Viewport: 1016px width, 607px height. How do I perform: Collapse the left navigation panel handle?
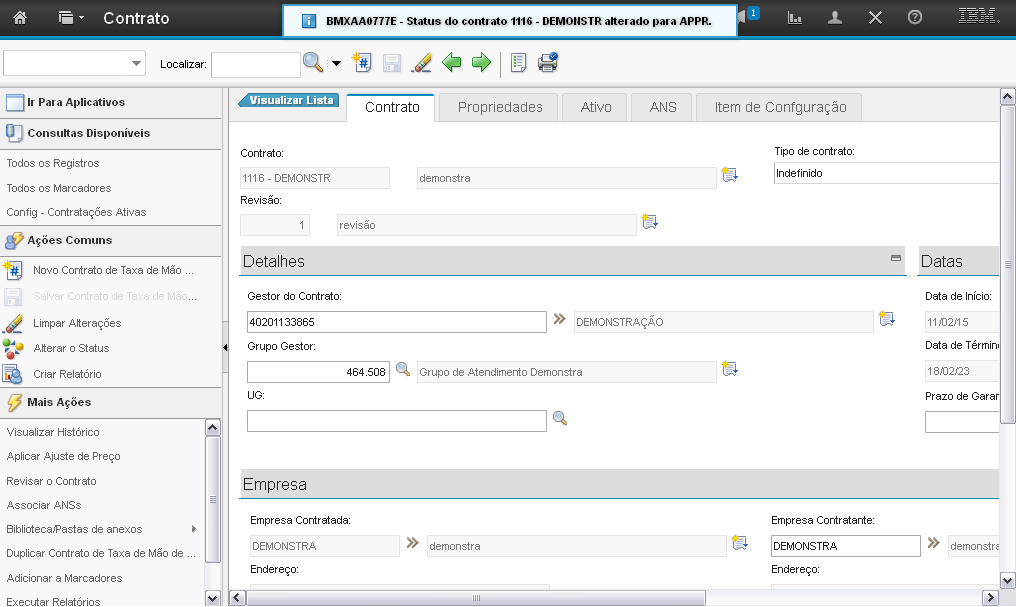pyautogui.click(x=225, y=348)
